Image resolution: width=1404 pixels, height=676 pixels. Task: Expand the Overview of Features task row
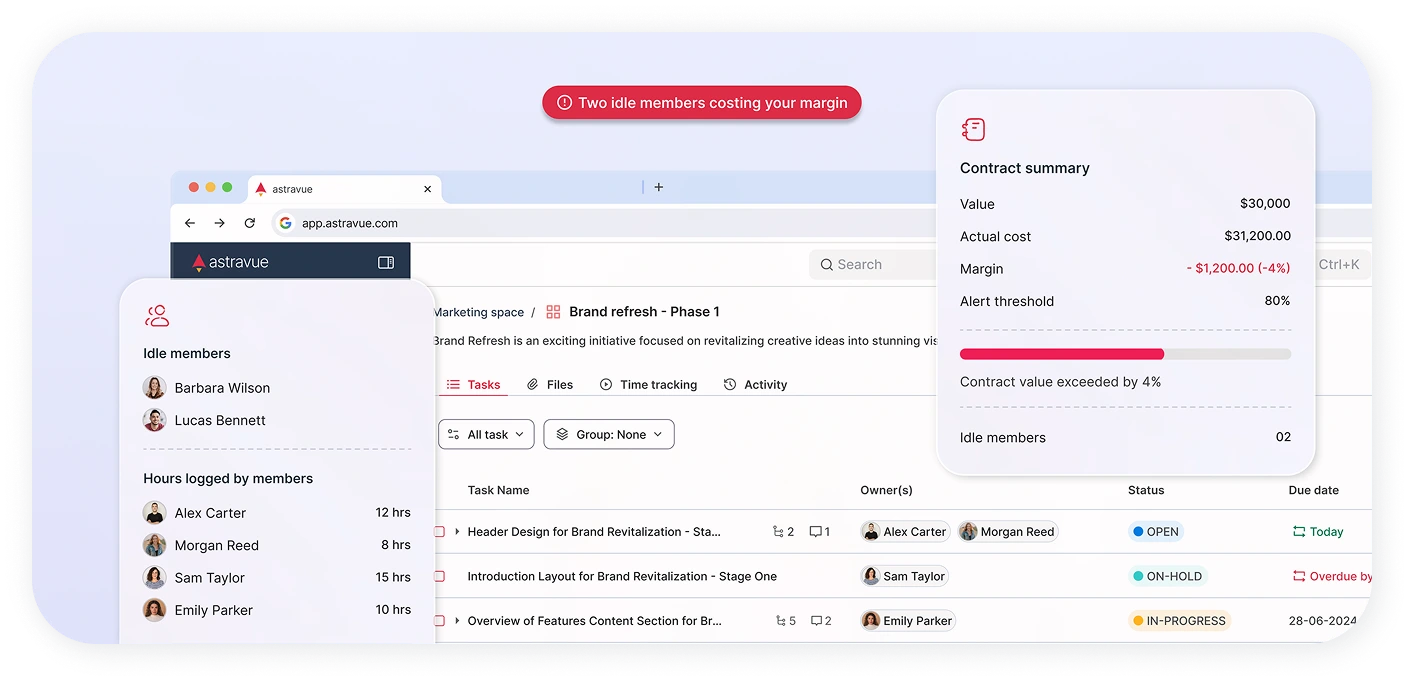pyautogui.click(x=457, y=621)
